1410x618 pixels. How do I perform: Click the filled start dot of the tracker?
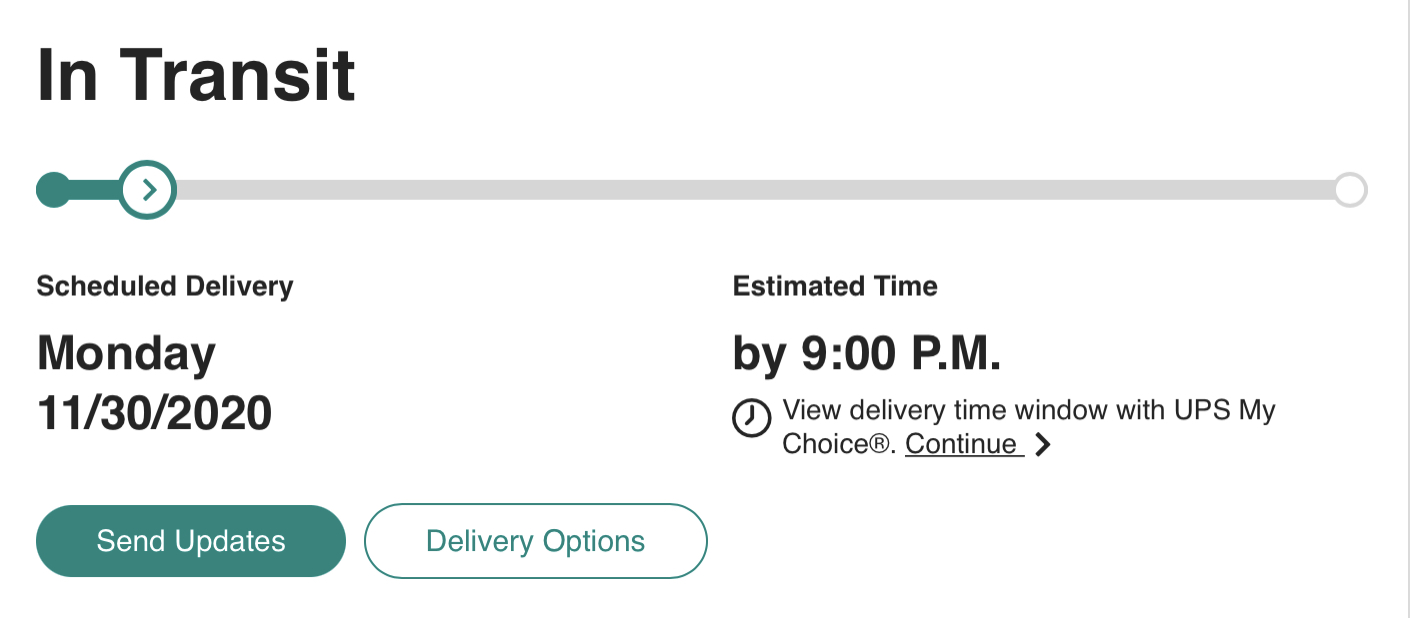coord(53,189)
